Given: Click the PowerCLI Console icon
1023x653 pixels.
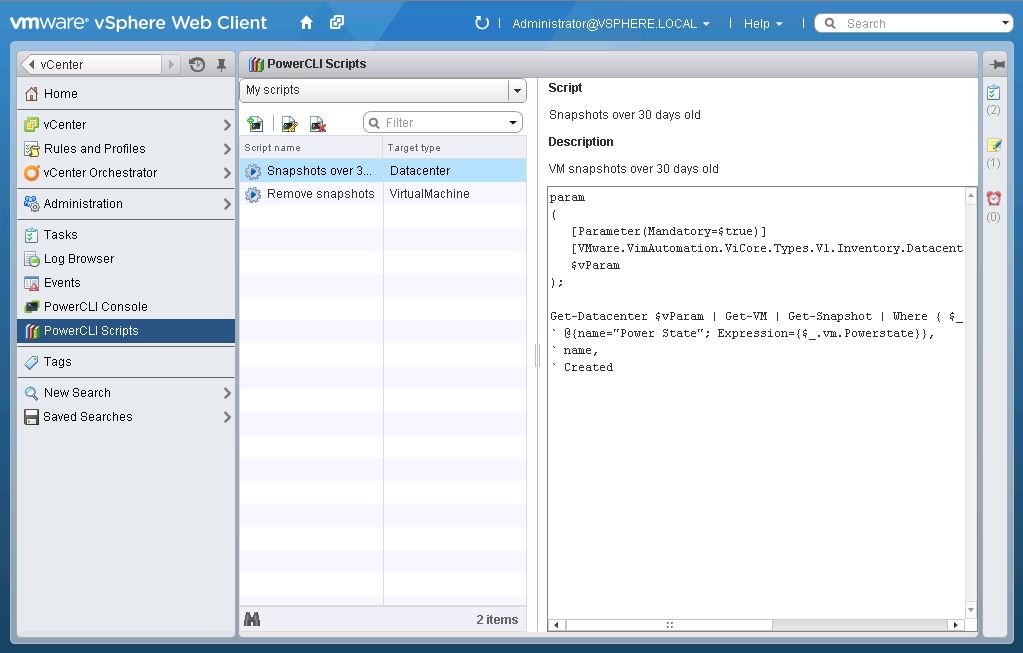Looking at the screenshot, I should 31,307.
